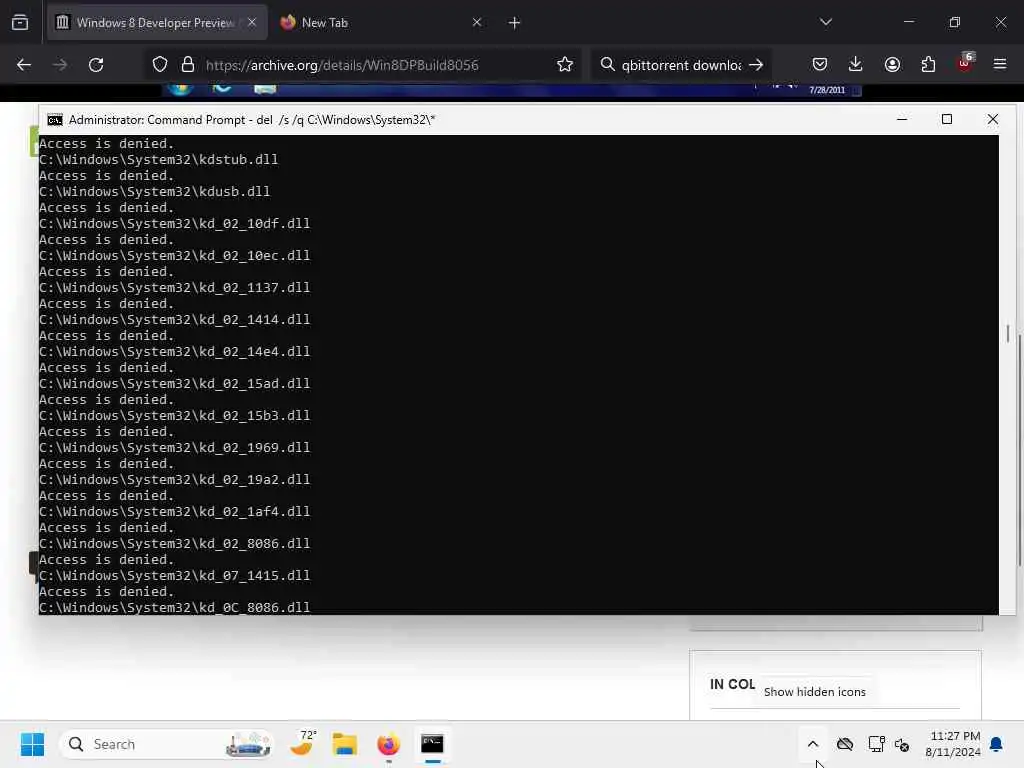Click the qbittorrent search box
Viewport: 1024px width, 768px height.
point(681,65)
